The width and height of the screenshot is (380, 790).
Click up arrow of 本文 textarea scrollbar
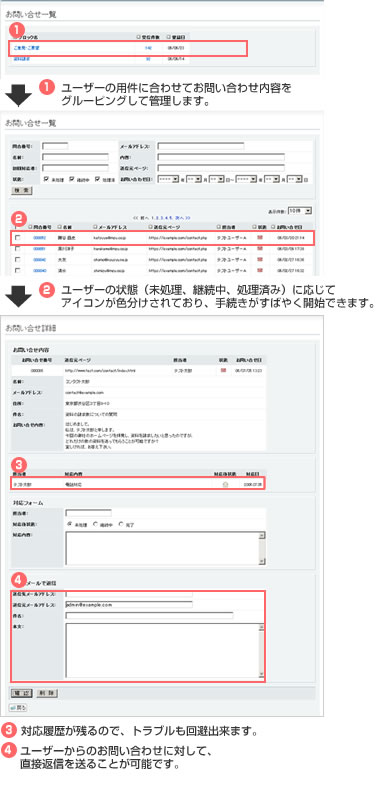261,627
